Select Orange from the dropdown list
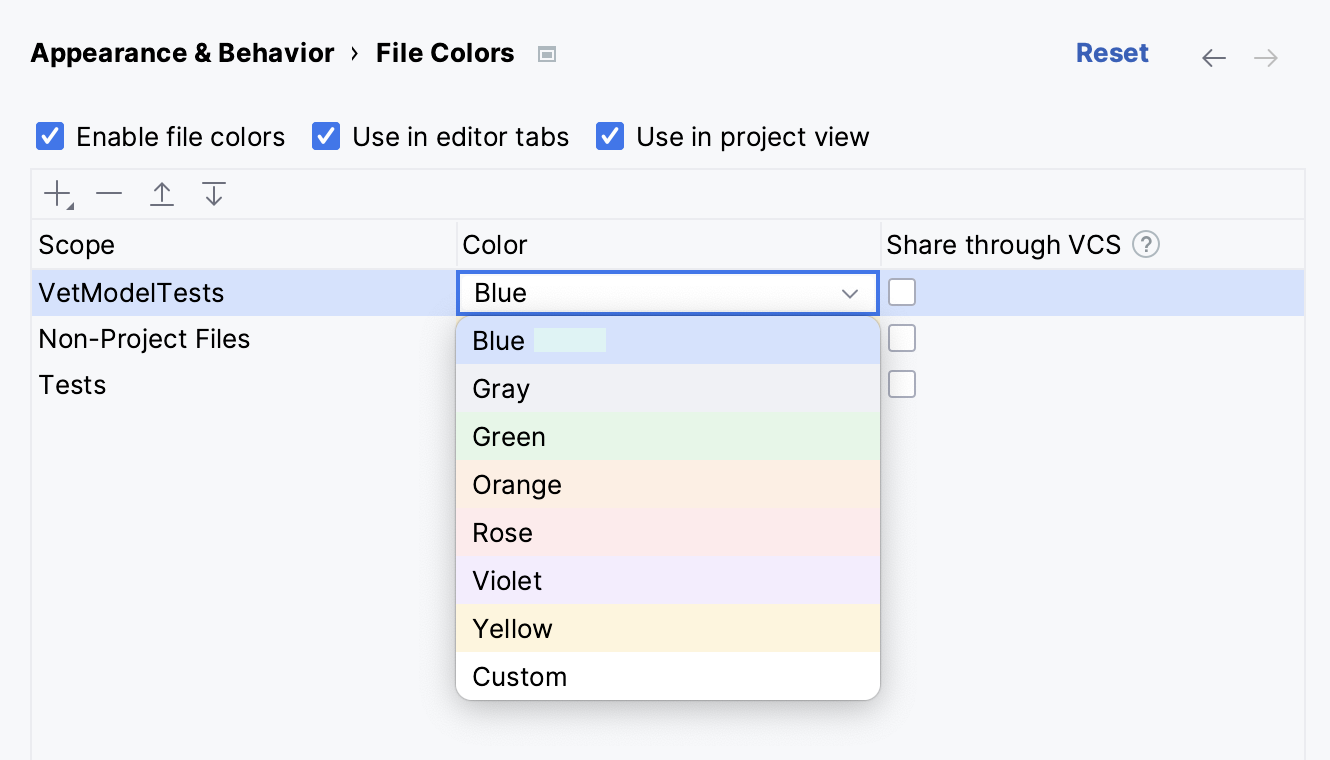1330x760 pixels. (x=667, y=485)
